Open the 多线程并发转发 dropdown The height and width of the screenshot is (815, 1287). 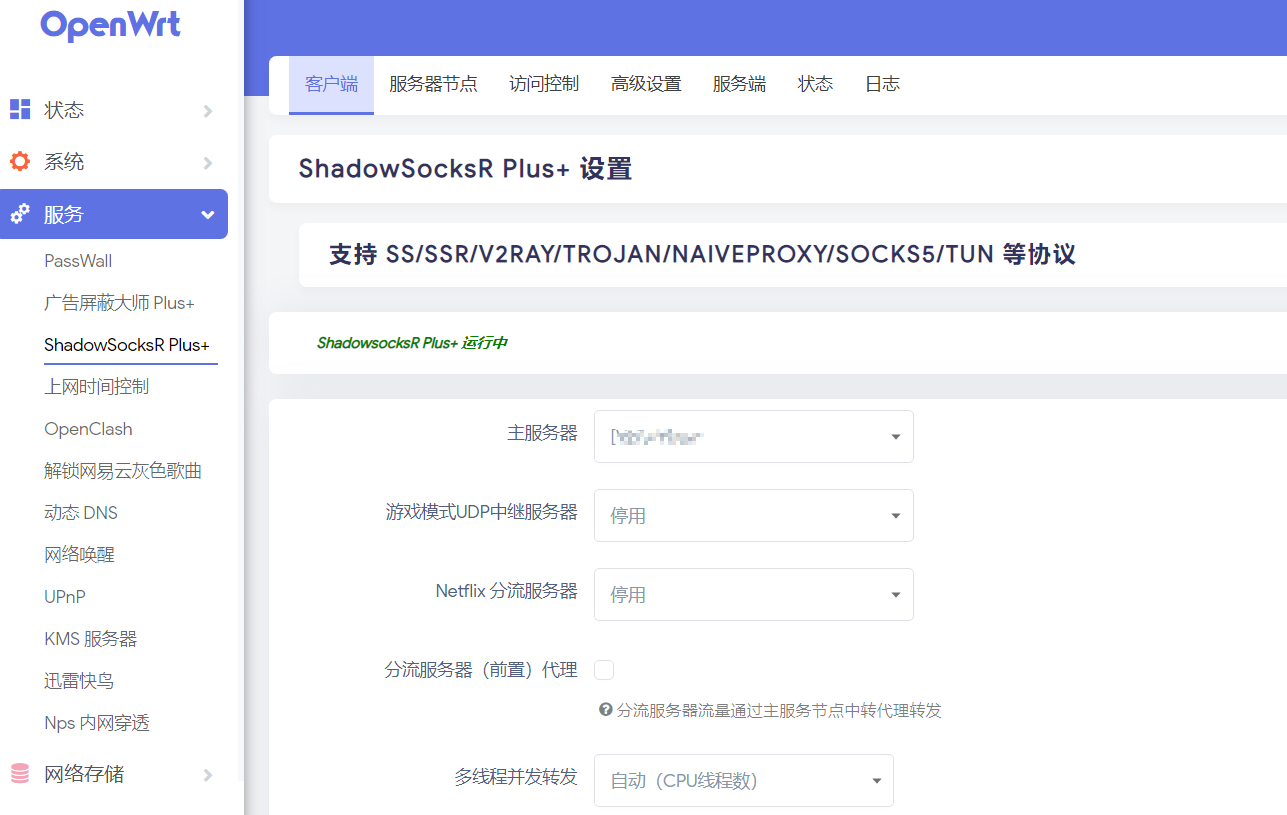[x=744, y=780]
